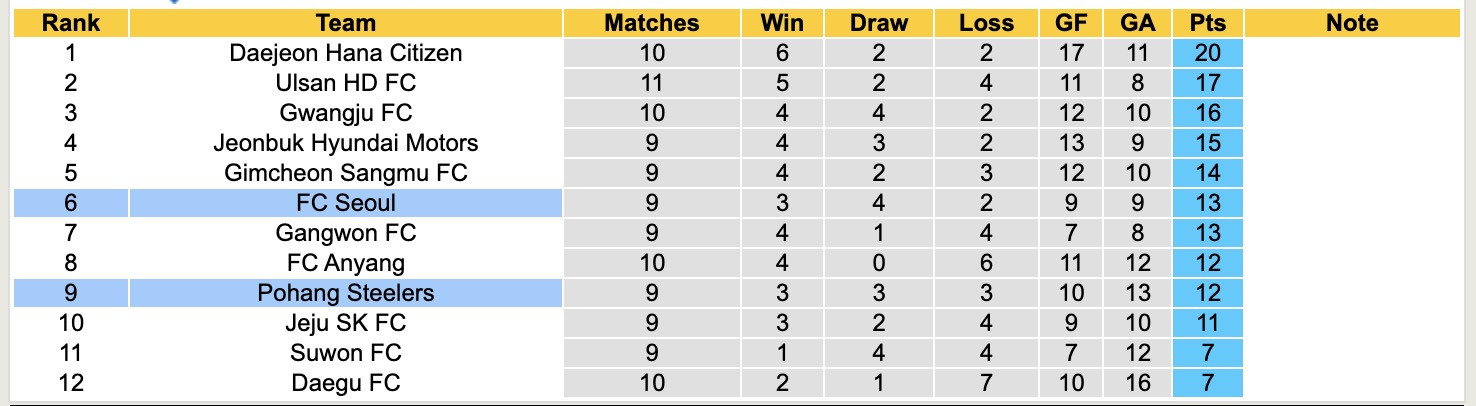Click the Note column header

pos(1352,23)
